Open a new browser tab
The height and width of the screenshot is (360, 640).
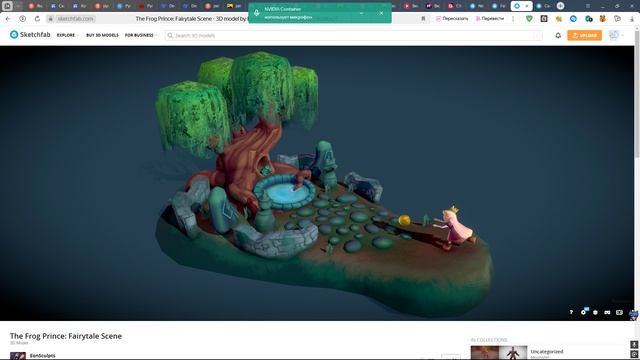coord(560,6)
